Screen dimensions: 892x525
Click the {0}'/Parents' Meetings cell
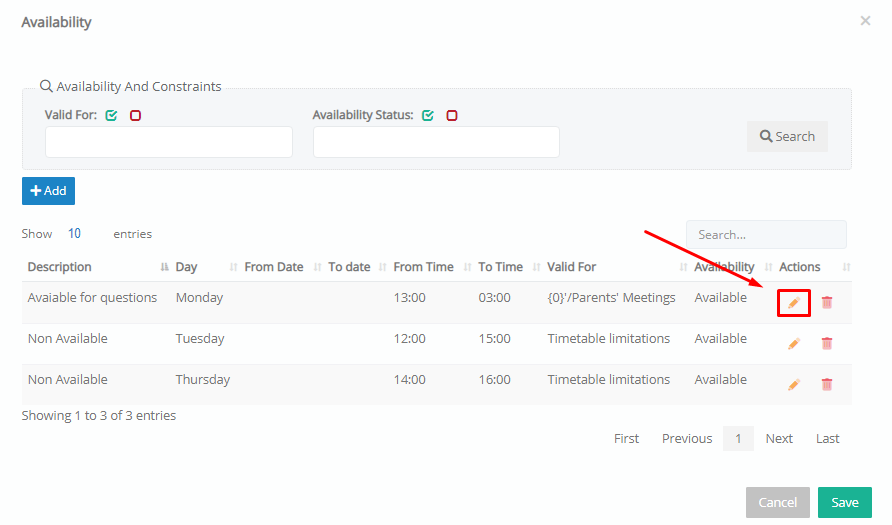[x=612, y=297]
